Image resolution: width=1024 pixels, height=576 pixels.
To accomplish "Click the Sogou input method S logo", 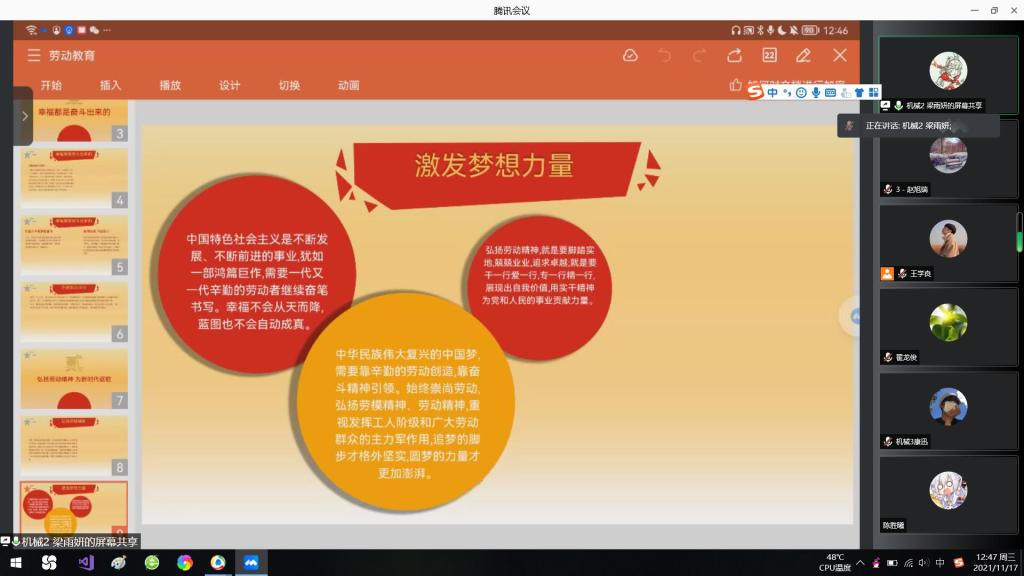I will [x=755, y=92].
